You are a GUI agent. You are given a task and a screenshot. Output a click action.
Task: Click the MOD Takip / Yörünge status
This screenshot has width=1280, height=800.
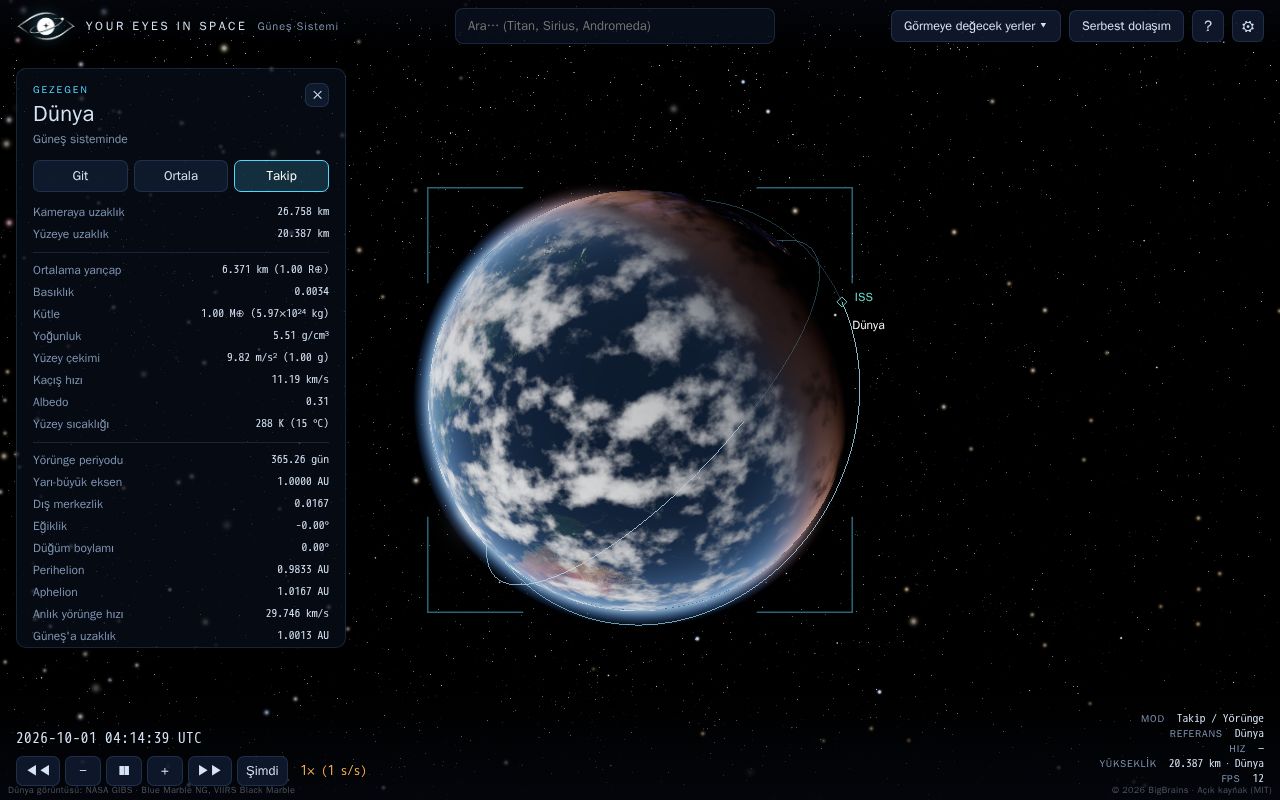click(1202, 718)
